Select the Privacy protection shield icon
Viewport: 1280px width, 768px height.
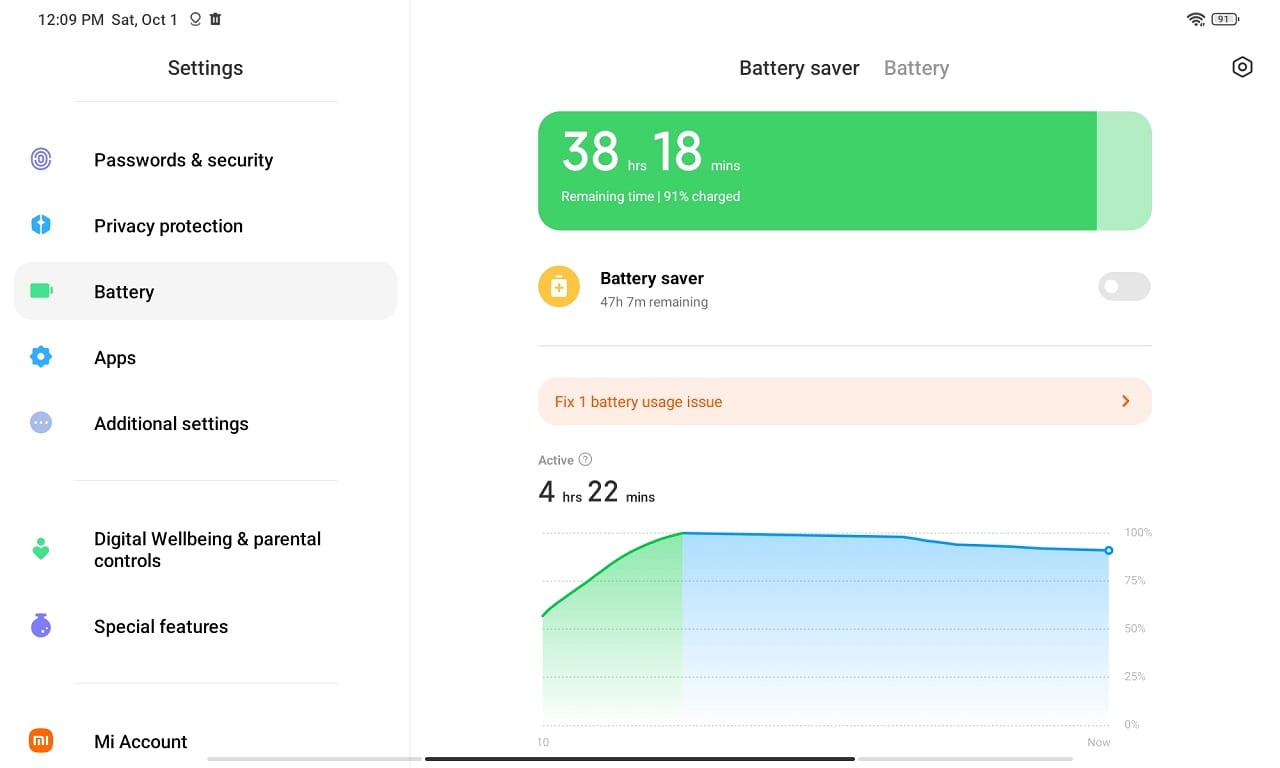40,225
